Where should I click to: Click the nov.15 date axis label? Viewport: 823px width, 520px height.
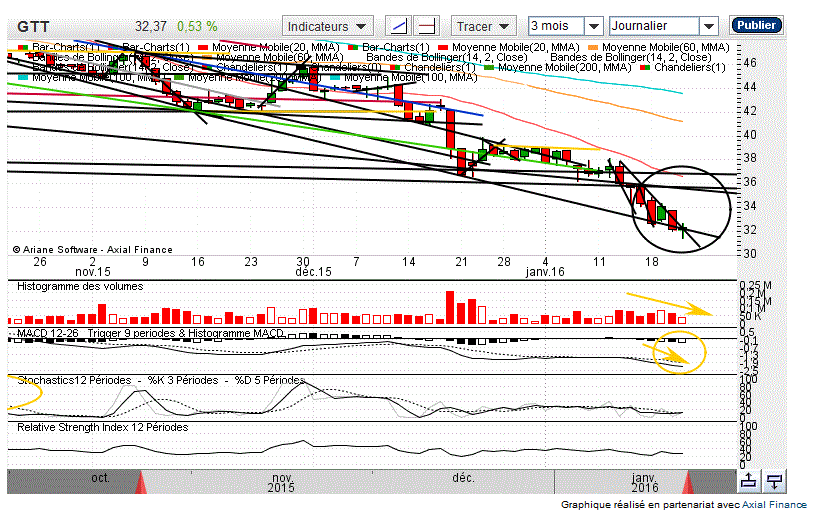93,272
